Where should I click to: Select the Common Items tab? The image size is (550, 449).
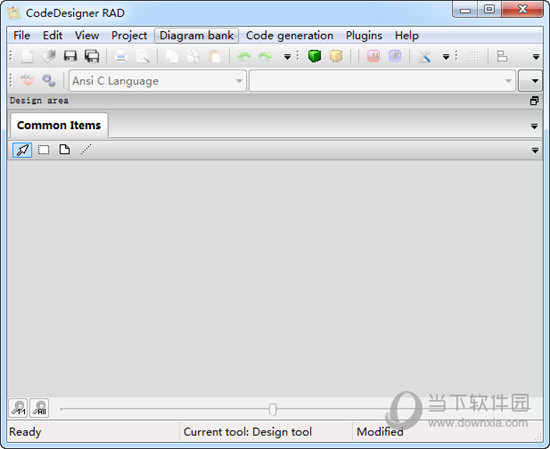59,125
